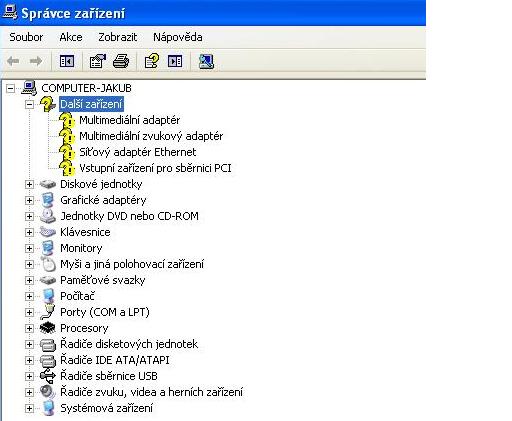512x421 pixels.
Task: Expand Řadiče zvuku, videa a herních zařízení
Action: 29,392
